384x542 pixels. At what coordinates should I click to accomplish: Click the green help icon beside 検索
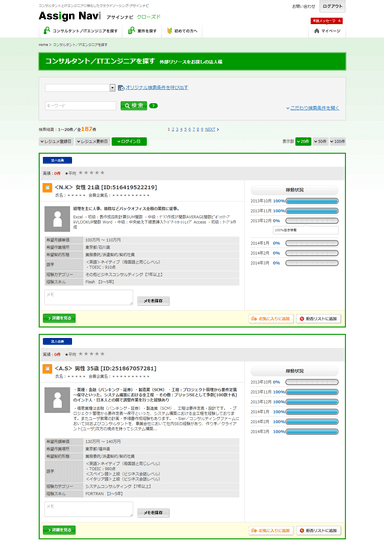(x=153, y=105)
